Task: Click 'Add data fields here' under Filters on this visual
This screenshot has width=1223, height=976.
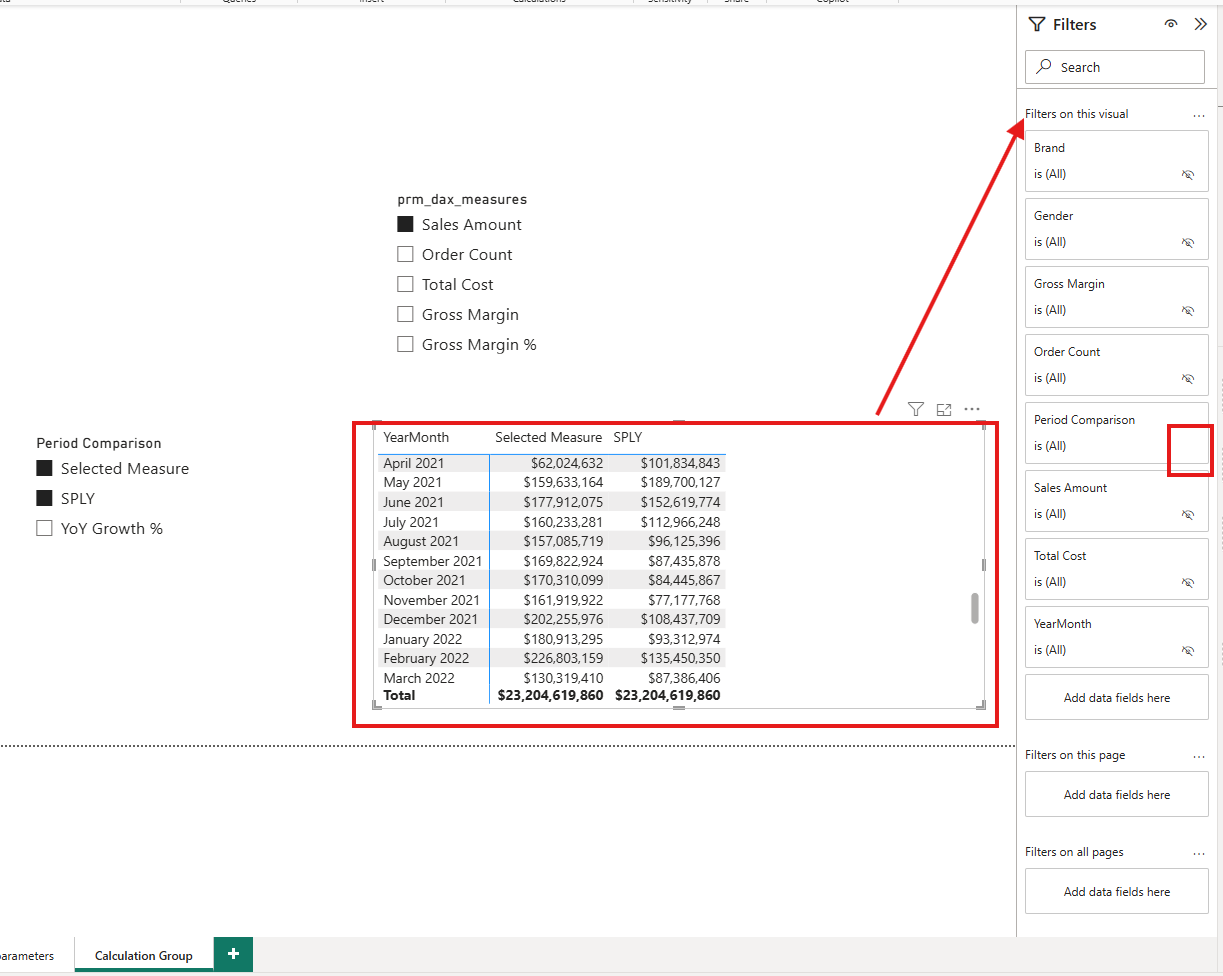Action: 1117,698
